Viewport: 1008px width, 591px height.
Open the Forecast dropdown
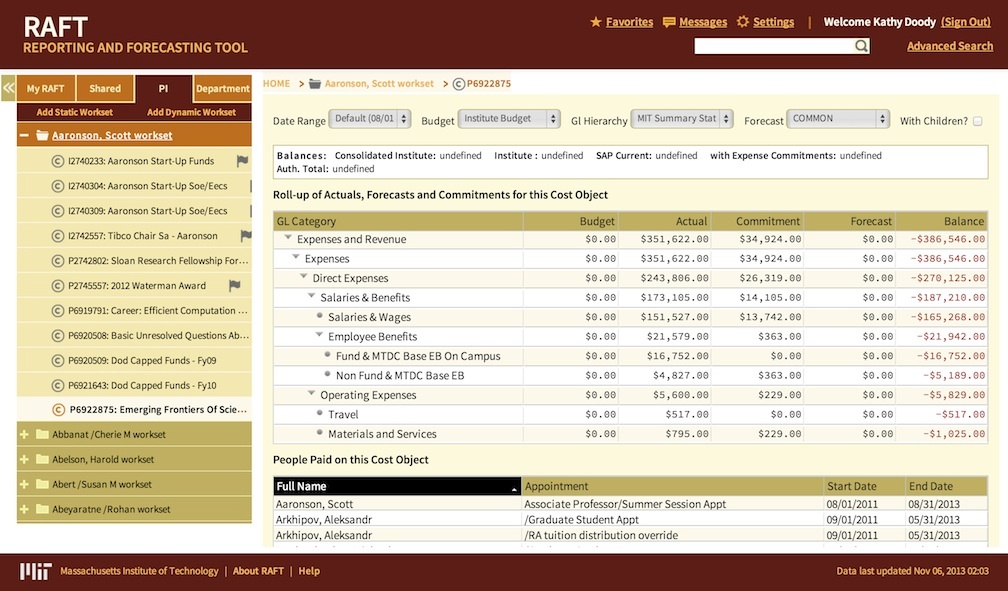(x=838, y=119)
